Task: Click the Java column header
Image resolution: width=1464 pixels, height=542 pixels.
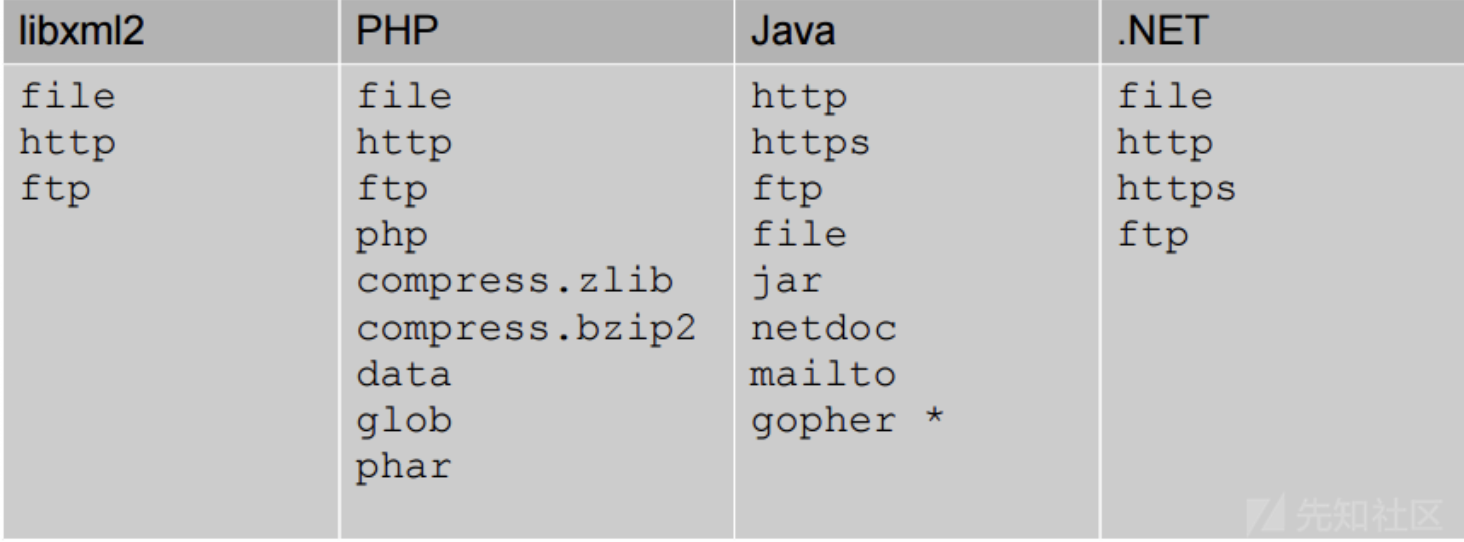Action: pos(793,31)
